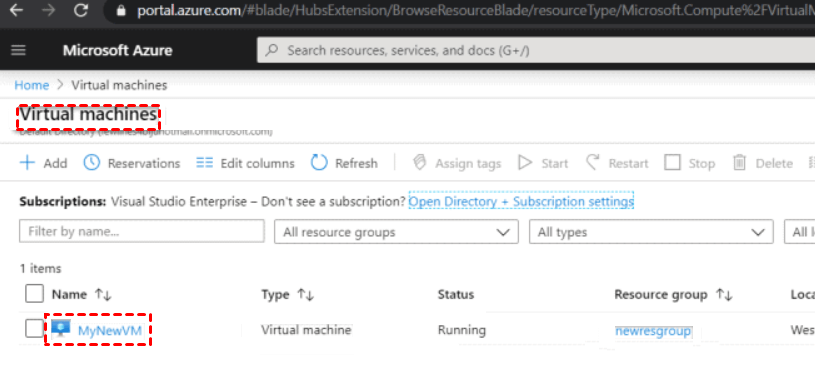Click the Delete trash icon
Viewport: 815px width, 376px height.
pos(739,163)
